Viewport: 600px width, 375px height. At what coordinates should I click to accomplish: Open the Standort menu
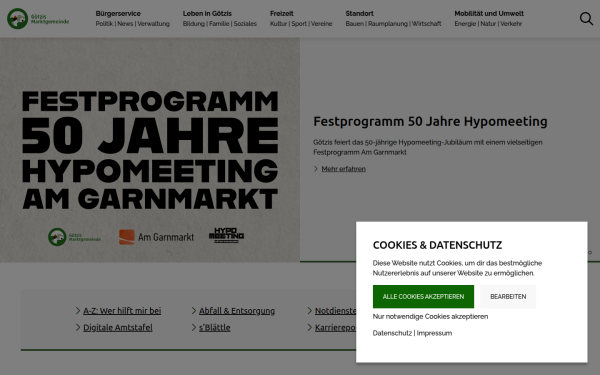coord(359,13)
